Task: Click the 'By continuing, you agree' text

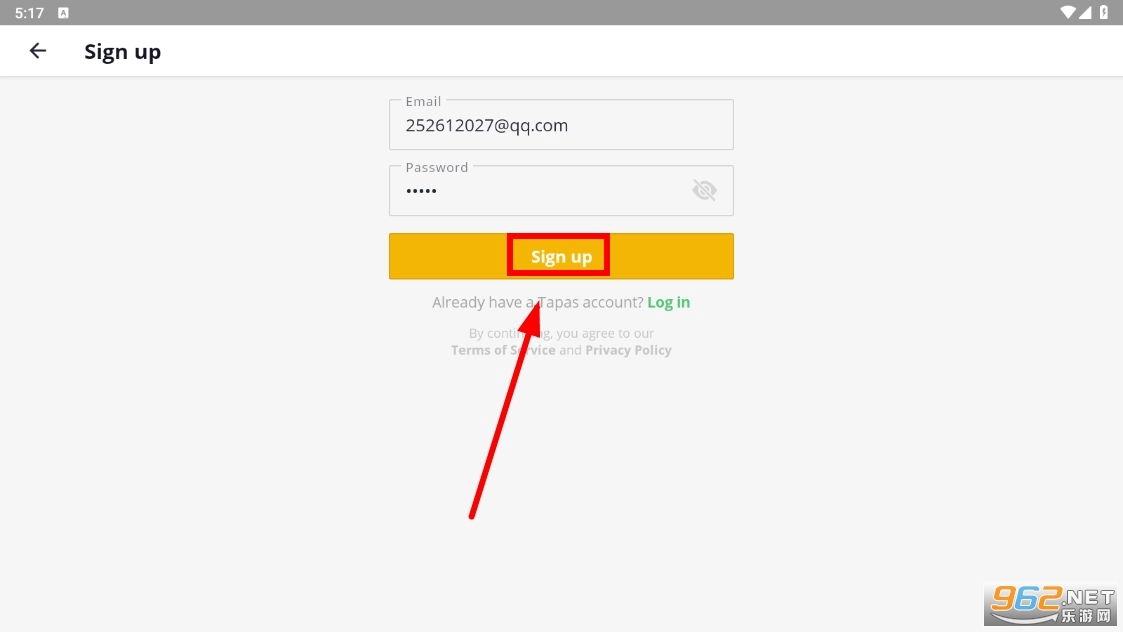Action: coord(561,333)
